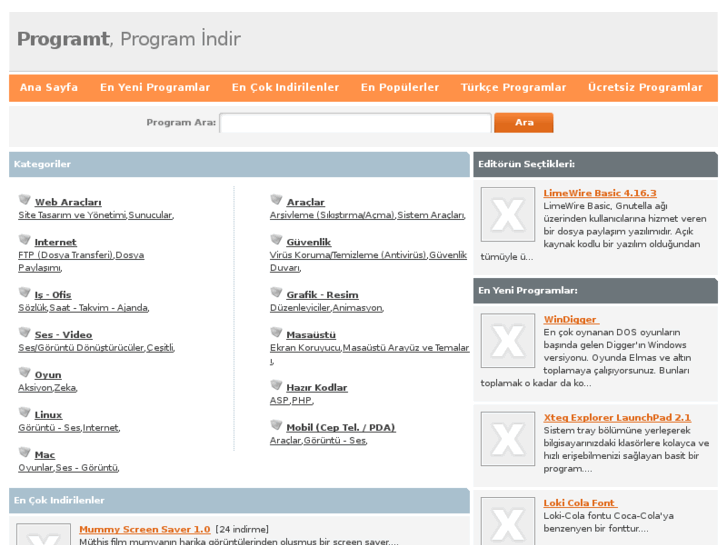Click the Mummy Screen Saver thumbnail
Viewport: 727px width, 545px height.
[44, 534]
